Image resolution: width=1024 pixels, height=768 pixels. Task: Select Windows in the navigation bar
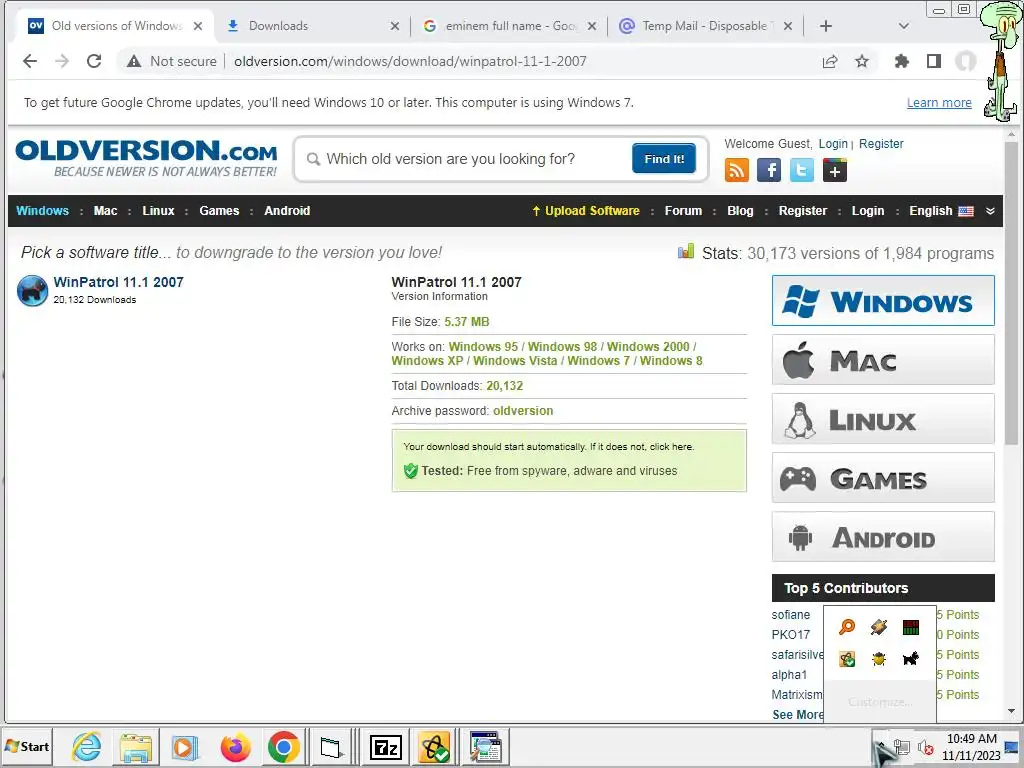(42, 211)
